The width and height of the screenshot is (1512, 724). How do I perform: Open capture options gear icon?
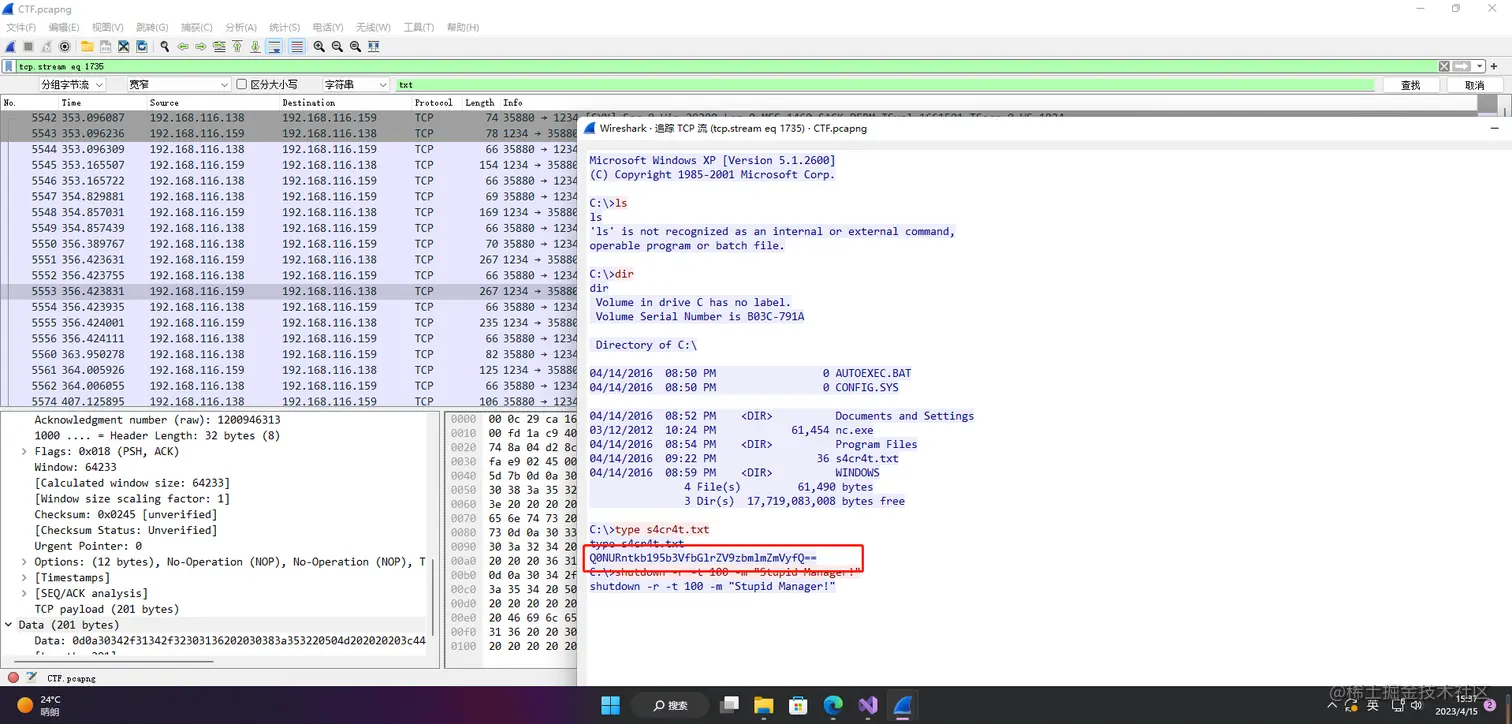coord(65,46)
